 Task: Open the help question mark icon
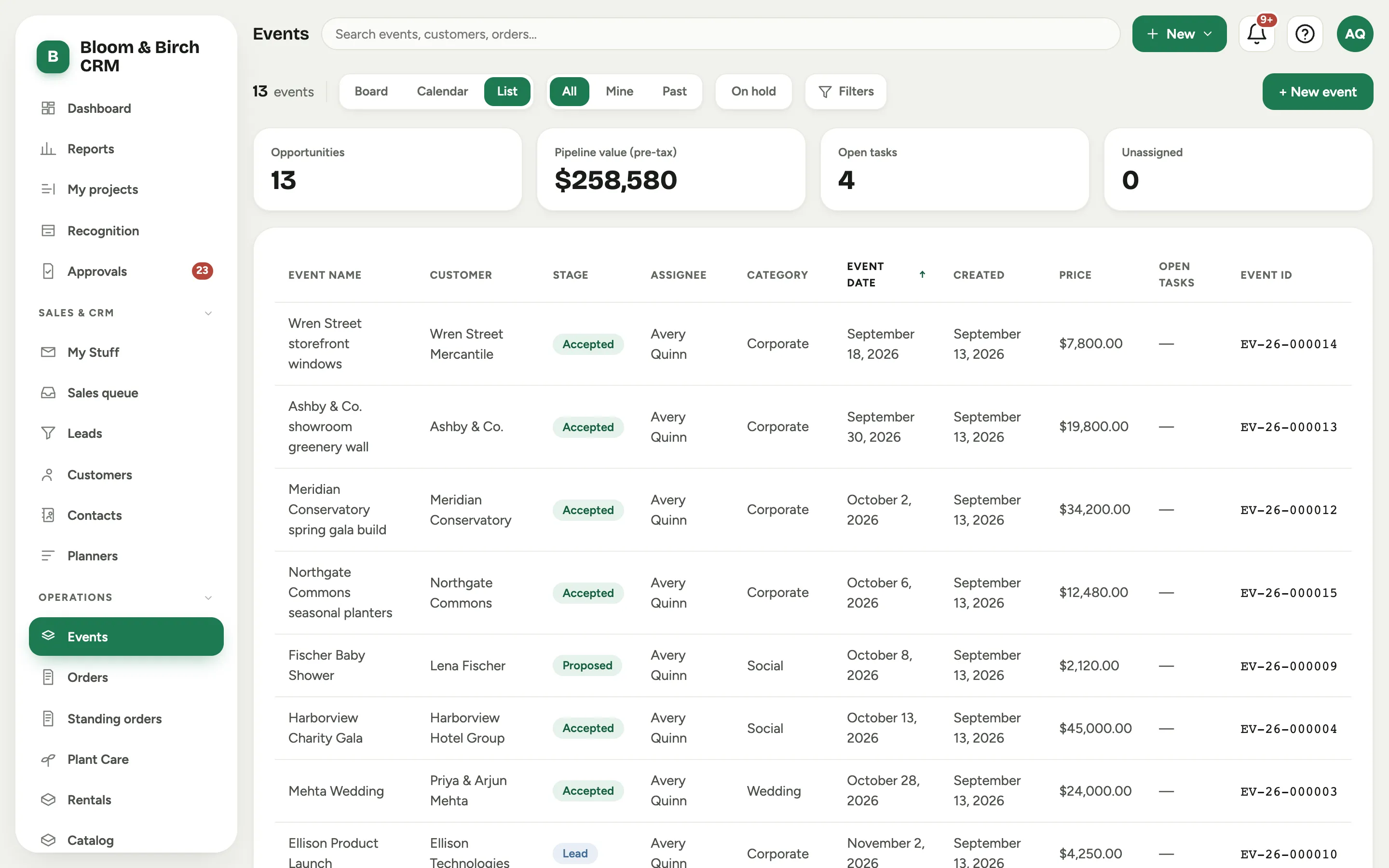(1305, 34)
